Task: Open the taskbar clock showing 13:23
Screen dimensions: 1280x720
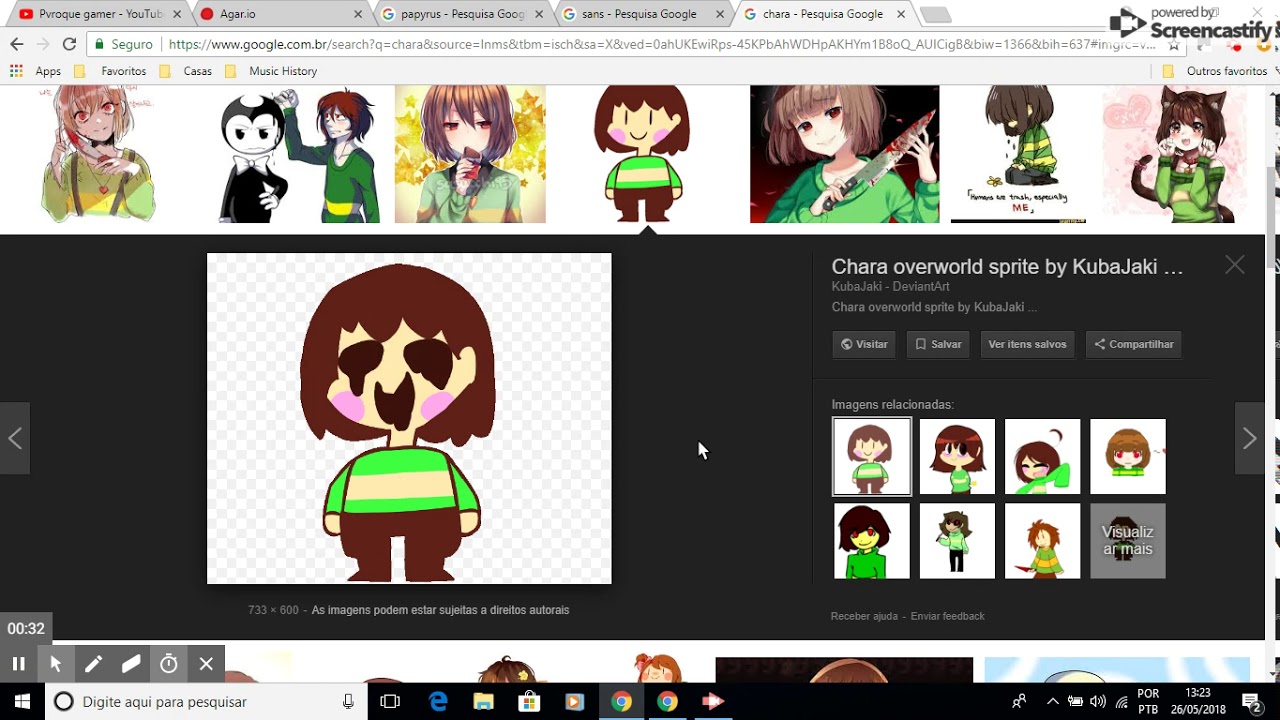Action: (1197, 701)
